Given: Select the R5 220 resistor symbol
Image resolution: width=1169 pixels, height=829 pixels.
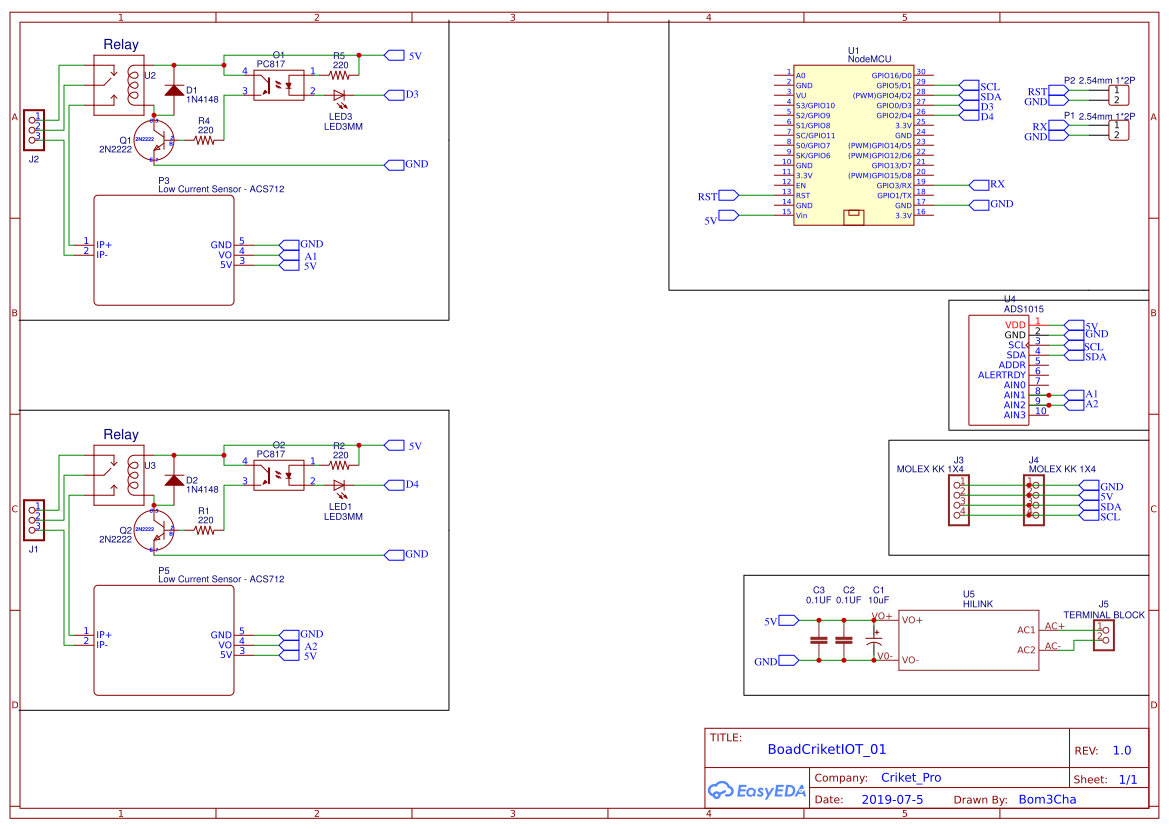Looking at the screenshot, I should [x=340, y=74].
